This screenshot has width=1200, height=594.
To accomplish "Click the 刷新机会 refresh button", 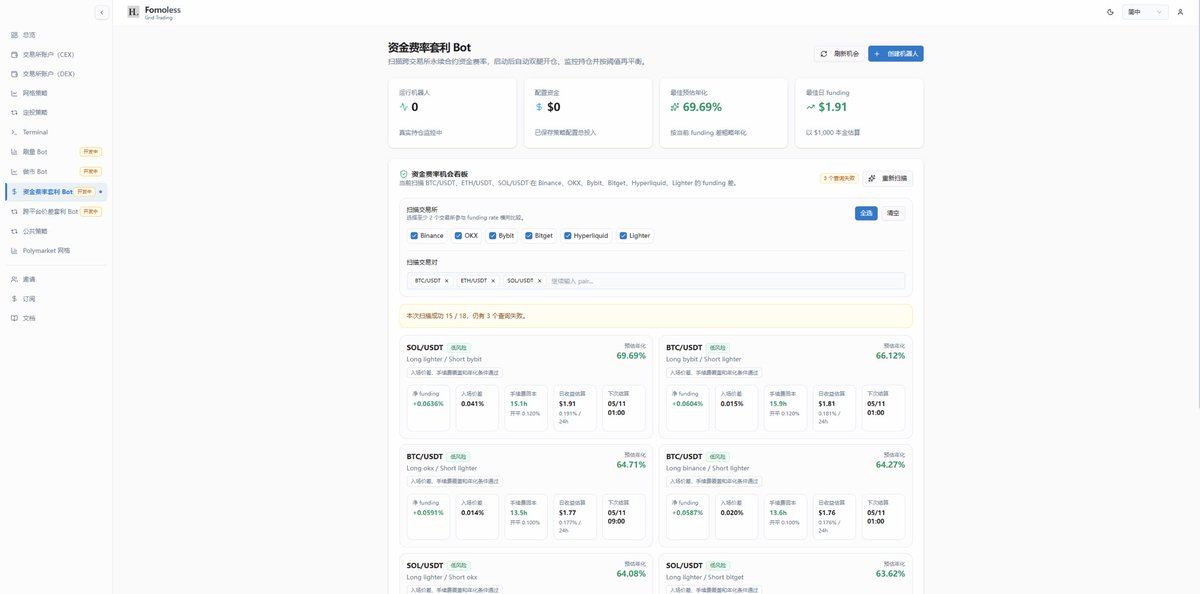I will (x=839, y=53).
